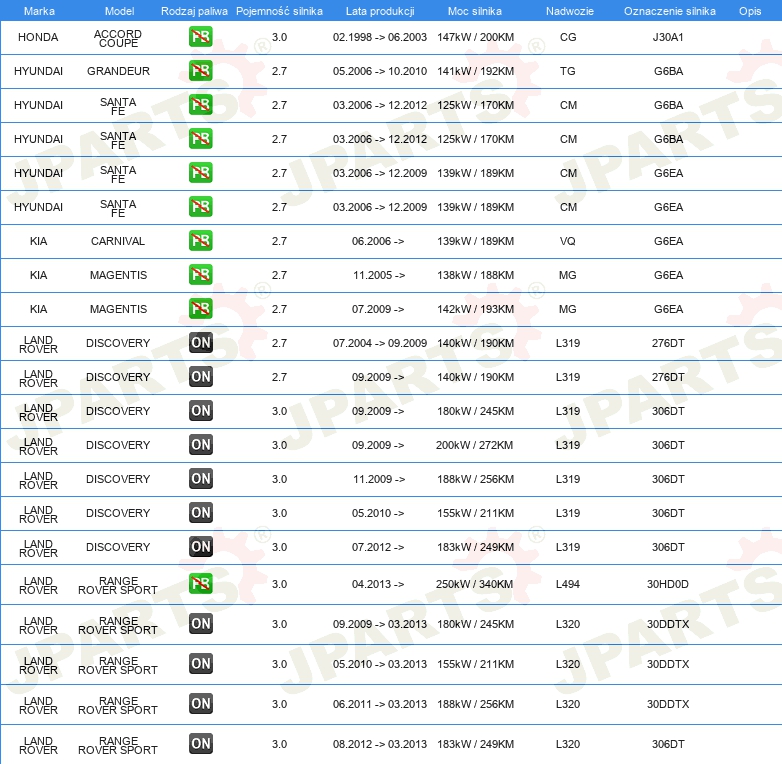Viewport: 782px width, 764px height.
Task: Click engine code J30A1
Action: [668, 37]
